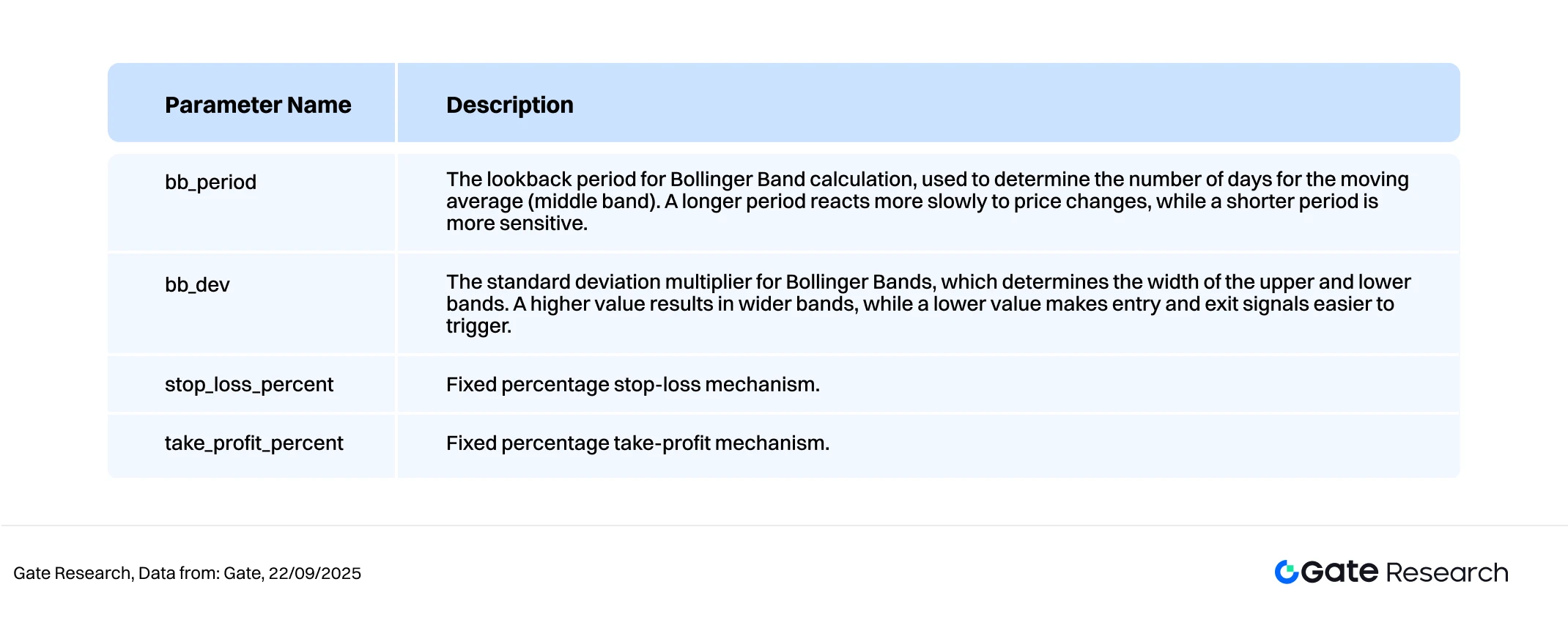Click the word Research in the logo
This screenshot has width=1568, height=620.
(1447, 572)
